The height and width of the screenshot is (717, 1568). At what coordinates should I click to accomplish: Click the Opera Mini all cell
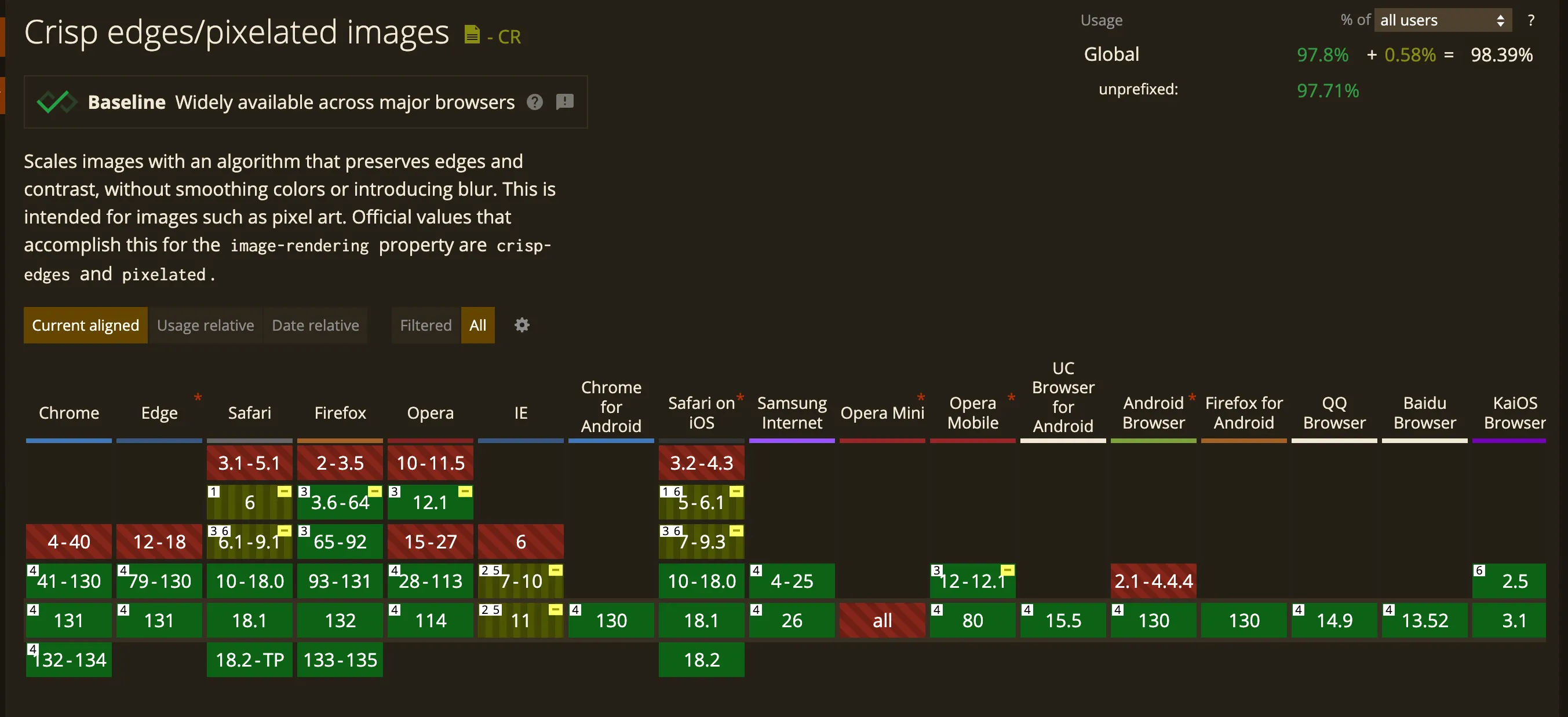[882, 620]
